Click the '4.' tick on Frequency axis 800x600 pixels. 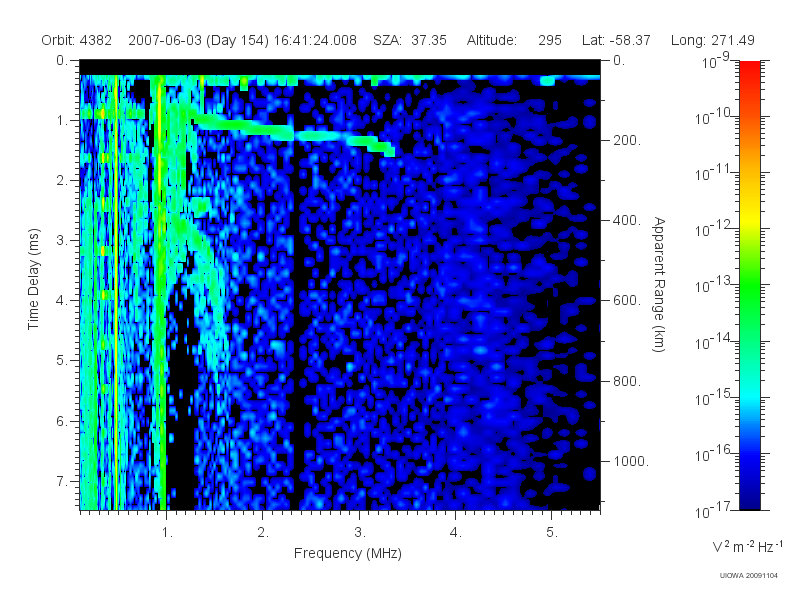tap(456, 533)
